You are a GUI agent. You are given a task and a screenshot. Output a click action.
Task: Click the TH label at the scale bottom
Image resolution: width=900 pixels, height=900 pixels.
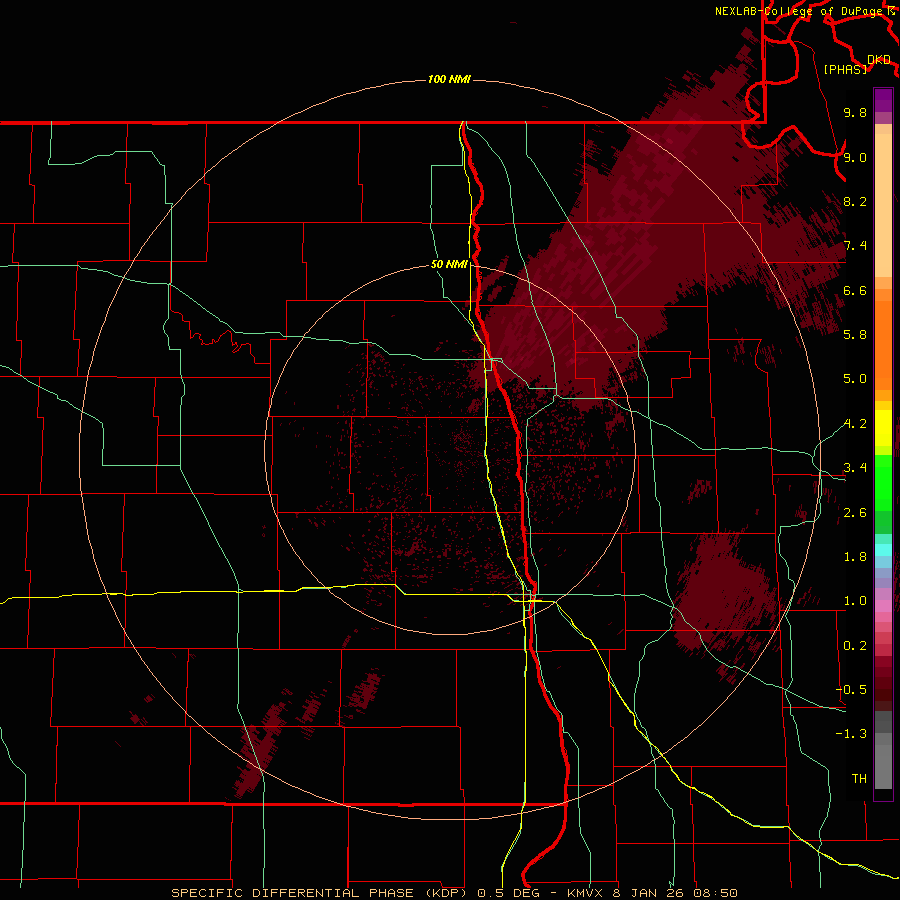pyautogui.click(x=859, y=779)
